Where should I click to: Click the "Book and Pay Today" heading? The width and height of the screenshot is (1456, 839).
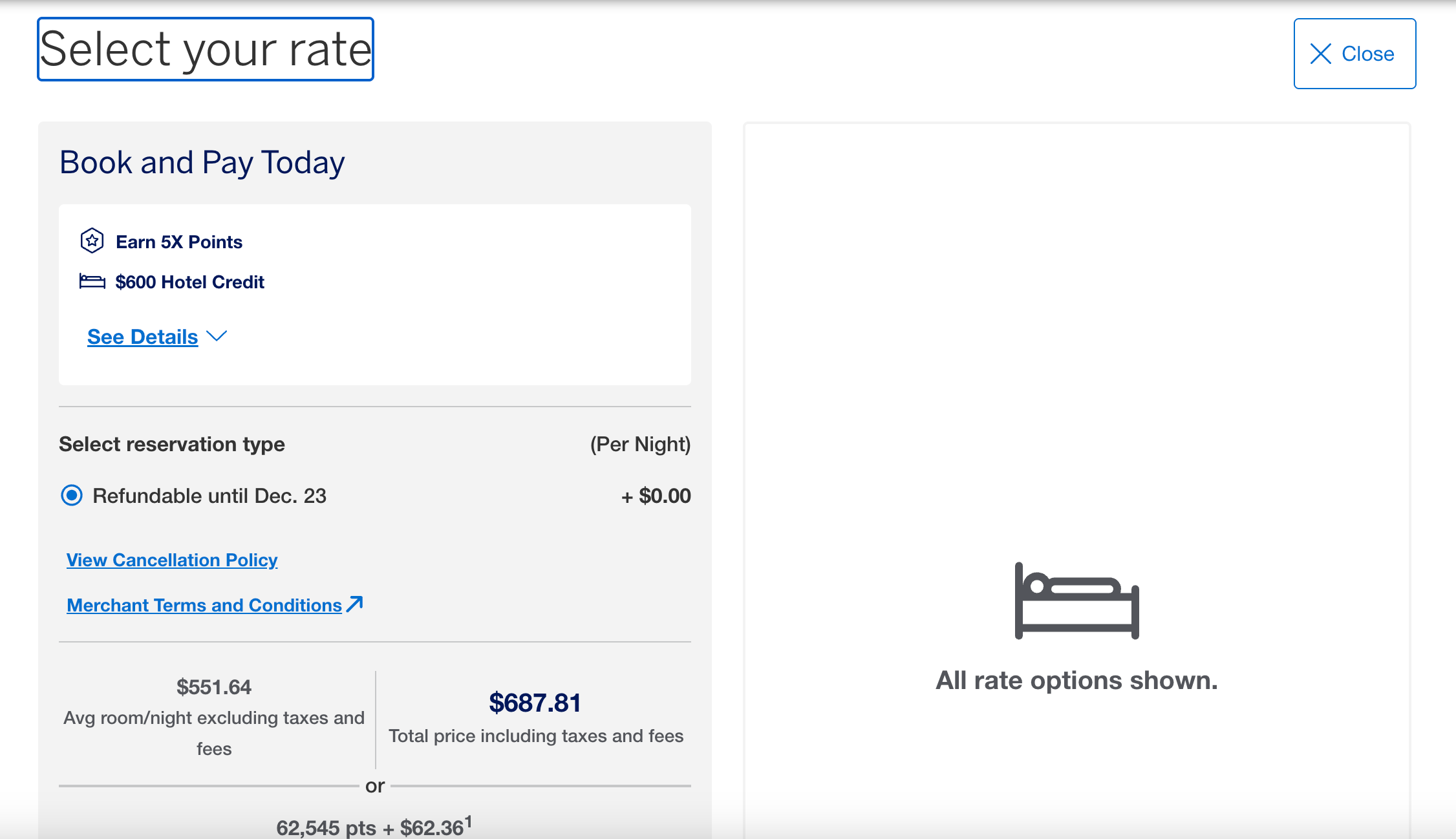point(202,162)
